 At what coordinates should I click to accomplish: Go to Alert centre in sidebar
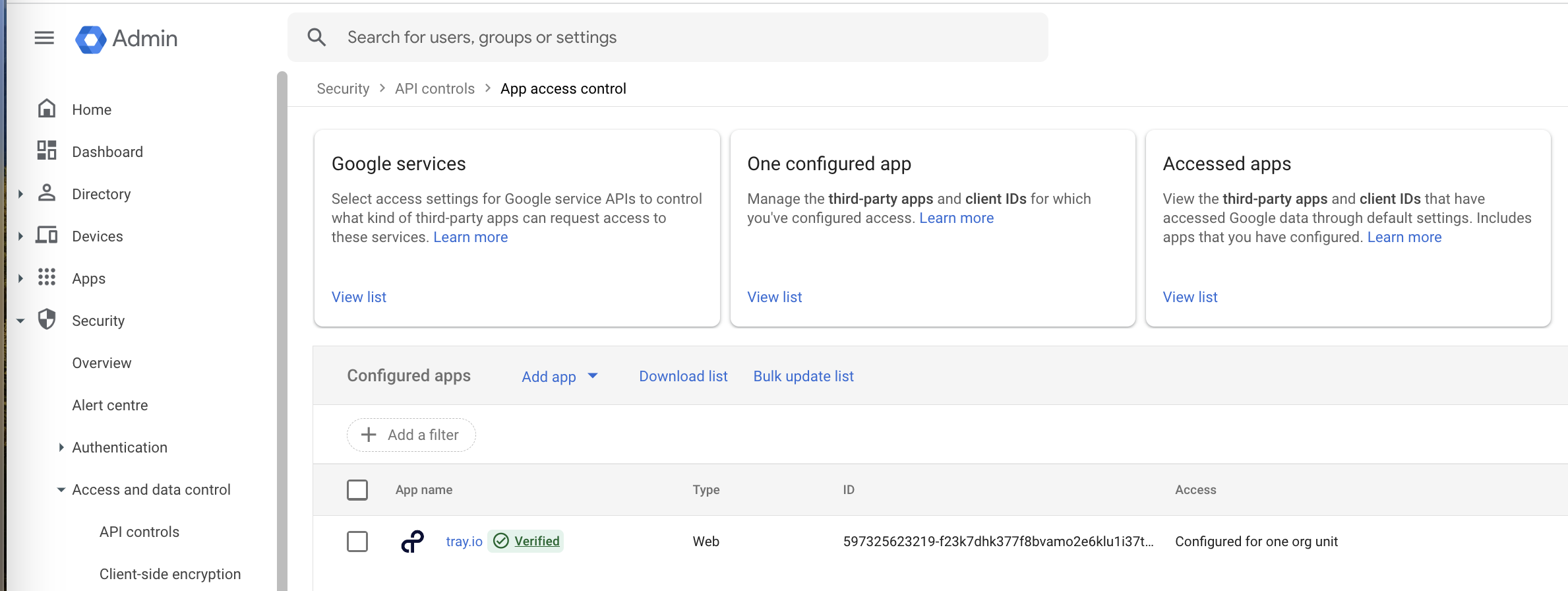[110, 405]
